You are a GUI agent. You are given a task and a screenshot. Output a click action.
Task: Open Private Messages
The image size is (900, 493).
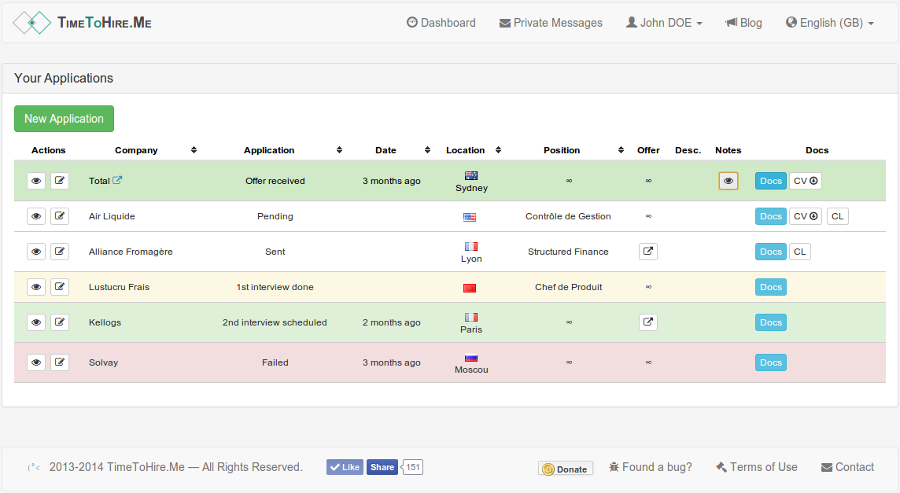coord(551,23)
